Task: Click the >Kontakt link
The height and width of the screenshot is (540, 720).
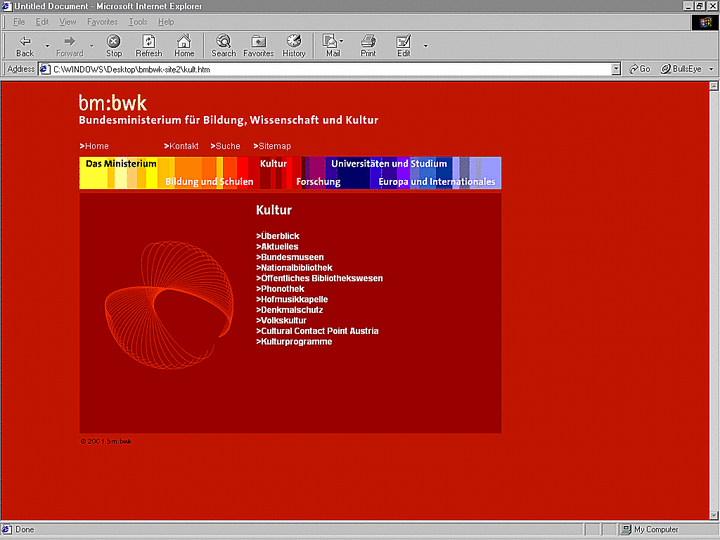Action: 181,146
